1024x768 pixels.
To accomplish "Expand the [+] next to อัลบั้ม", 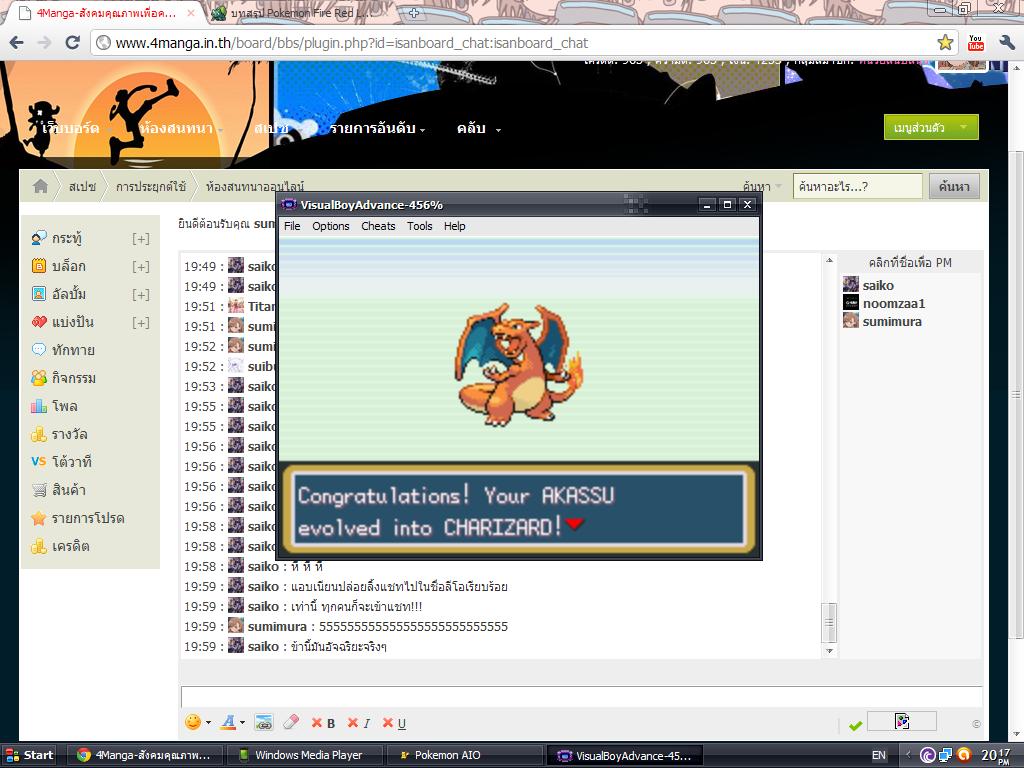I will click(x=140, y=295).
